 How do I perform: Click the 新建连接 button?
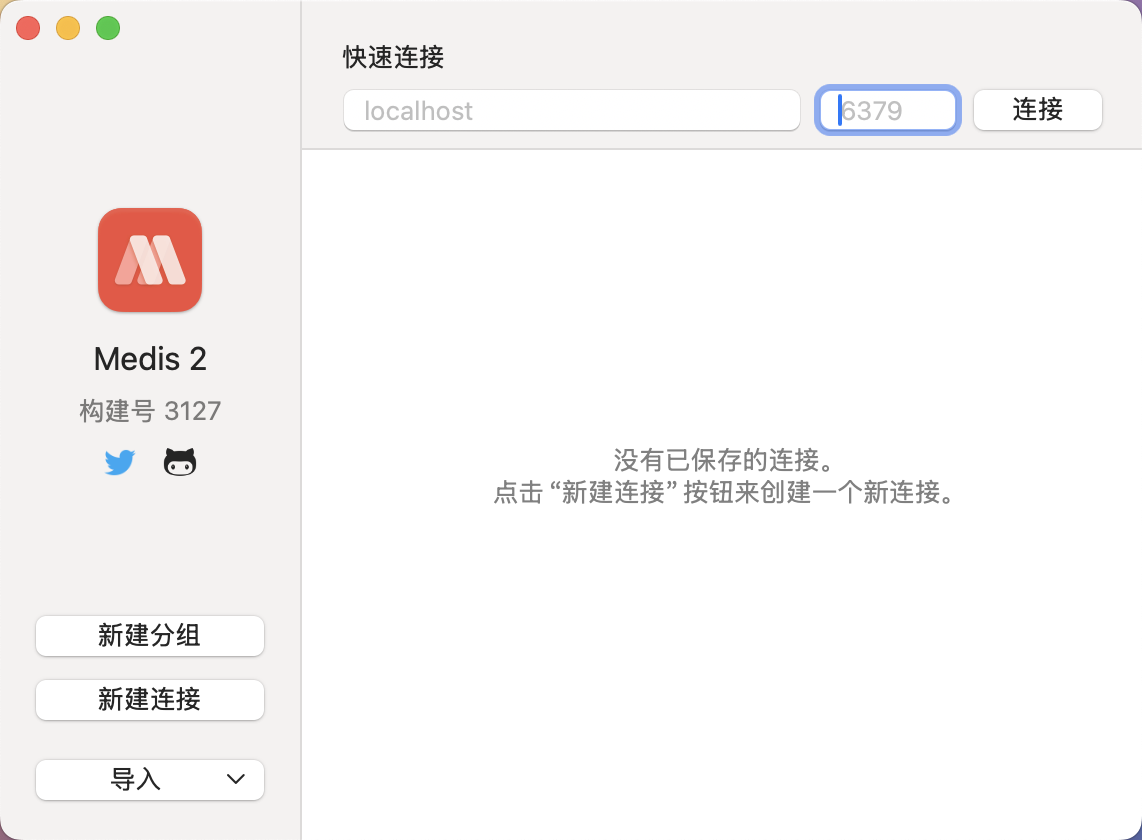[x=150, y=700]
